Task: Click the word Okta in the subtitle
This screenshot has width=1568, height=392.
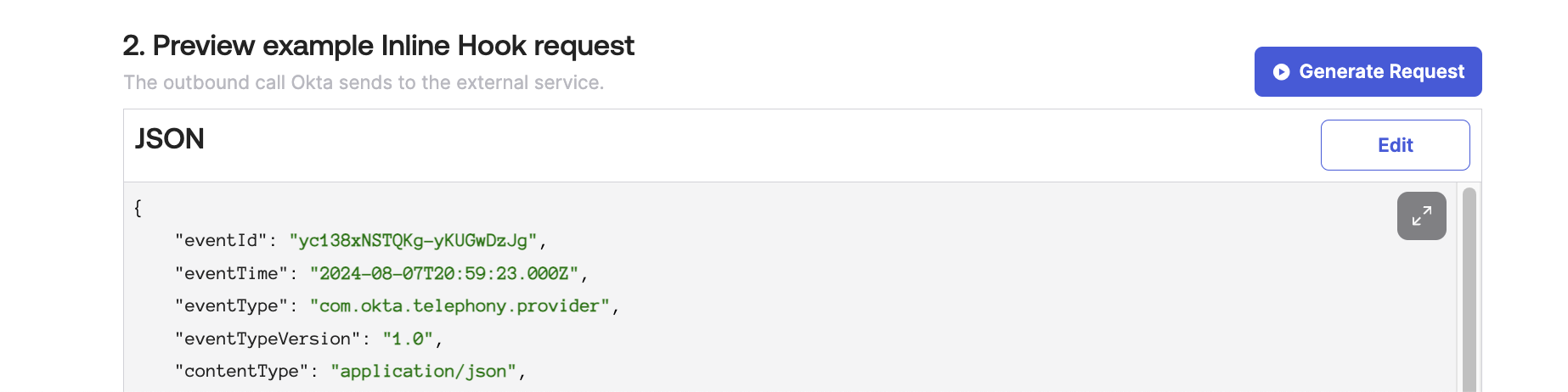Action: pos(312,83)
